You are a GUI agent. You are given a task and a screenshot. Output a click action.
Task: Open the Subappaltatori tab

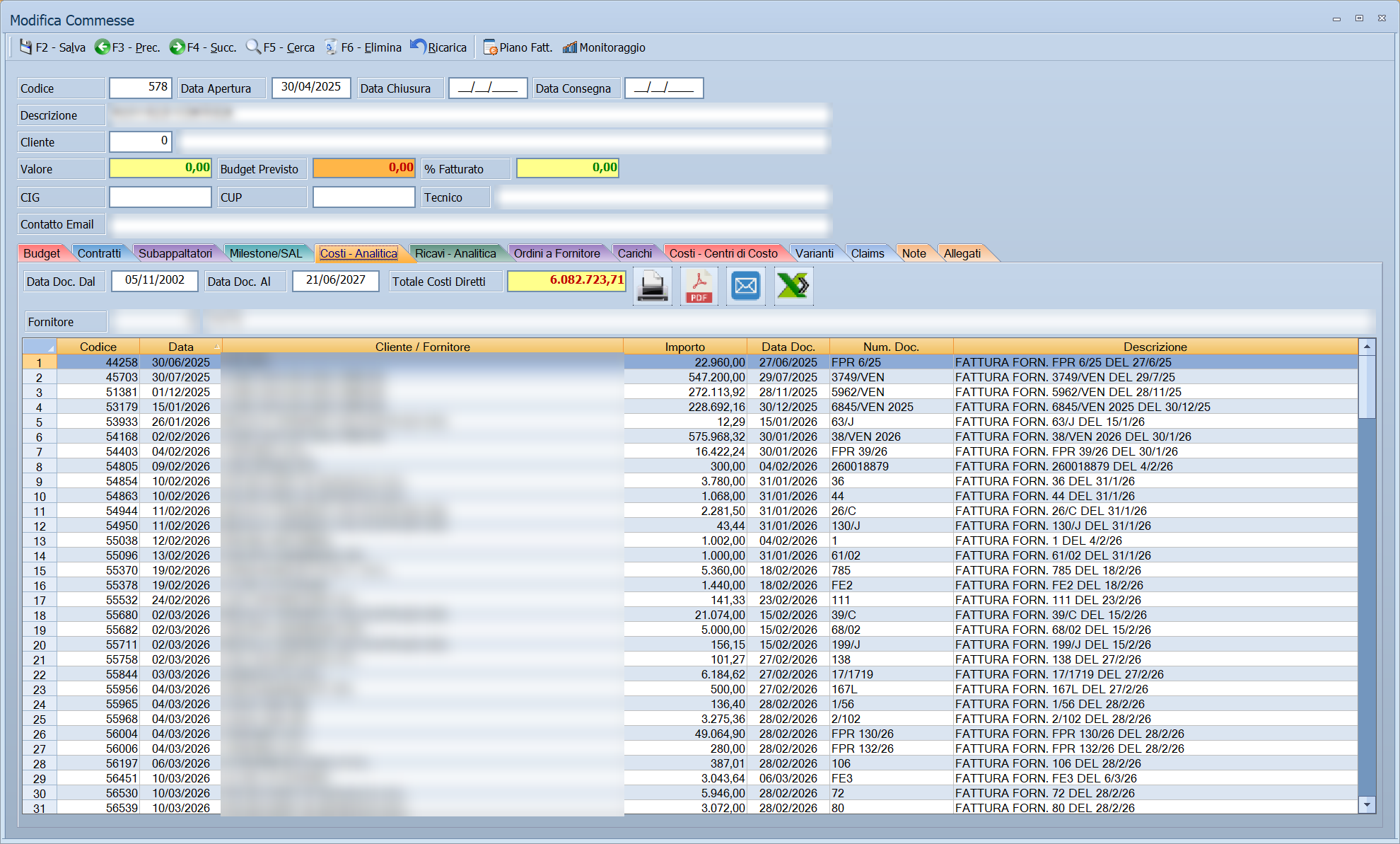pyautogui.click(x=175, y=253)
